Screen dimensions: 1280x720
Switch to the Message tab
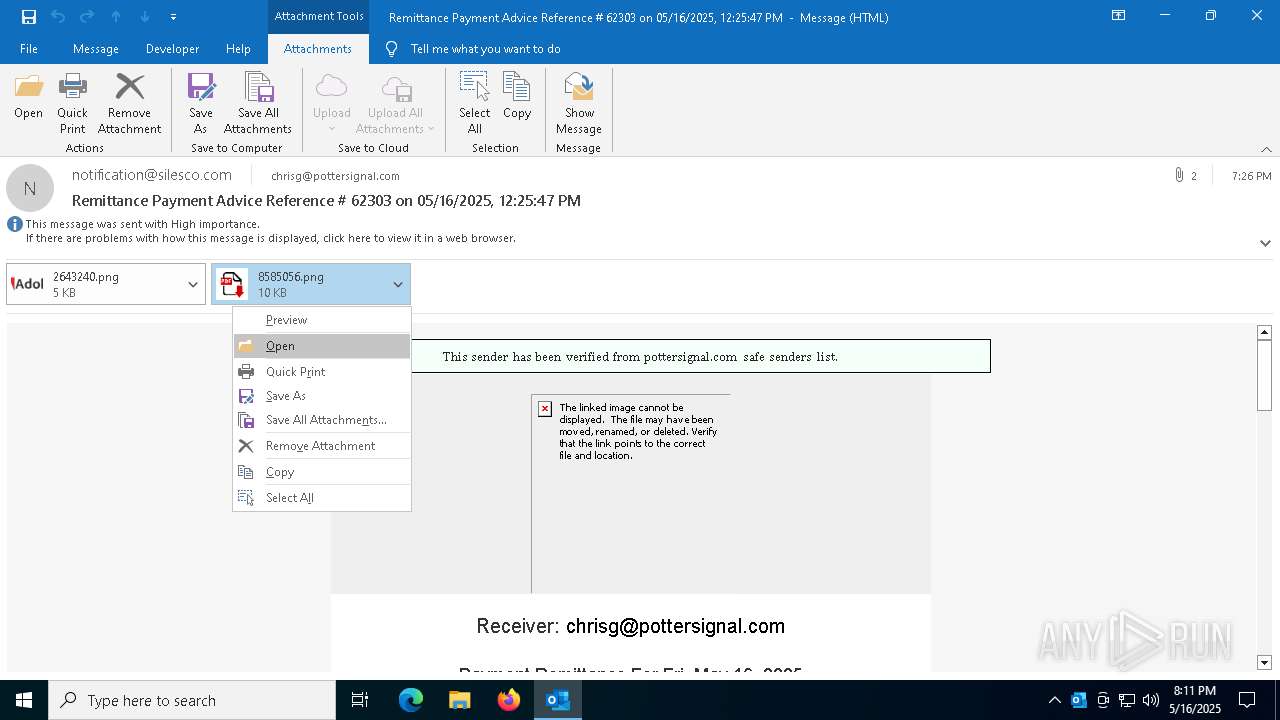[x=96, y=49]
